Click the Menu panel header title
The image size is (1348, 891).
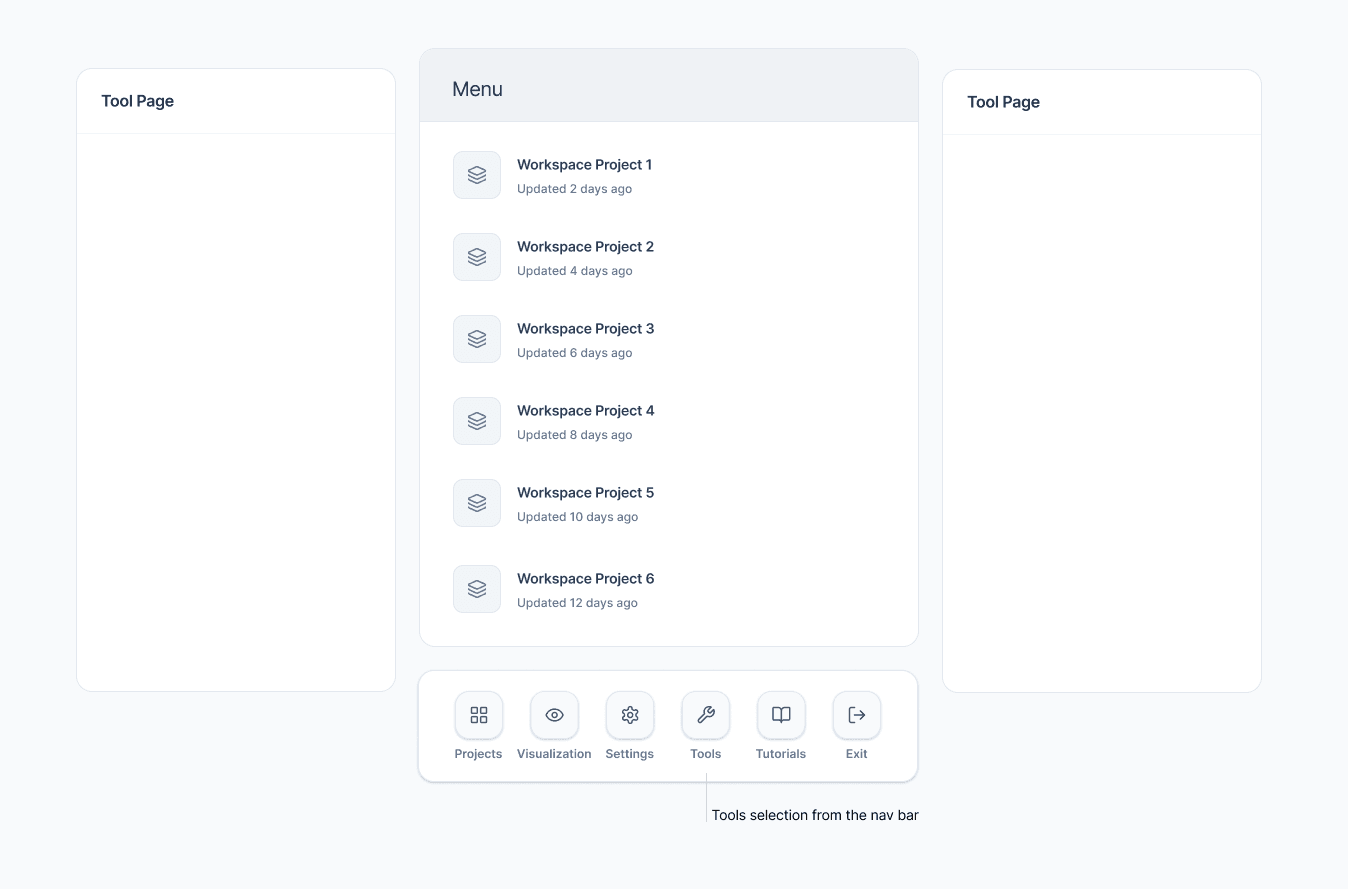point(477,89)
